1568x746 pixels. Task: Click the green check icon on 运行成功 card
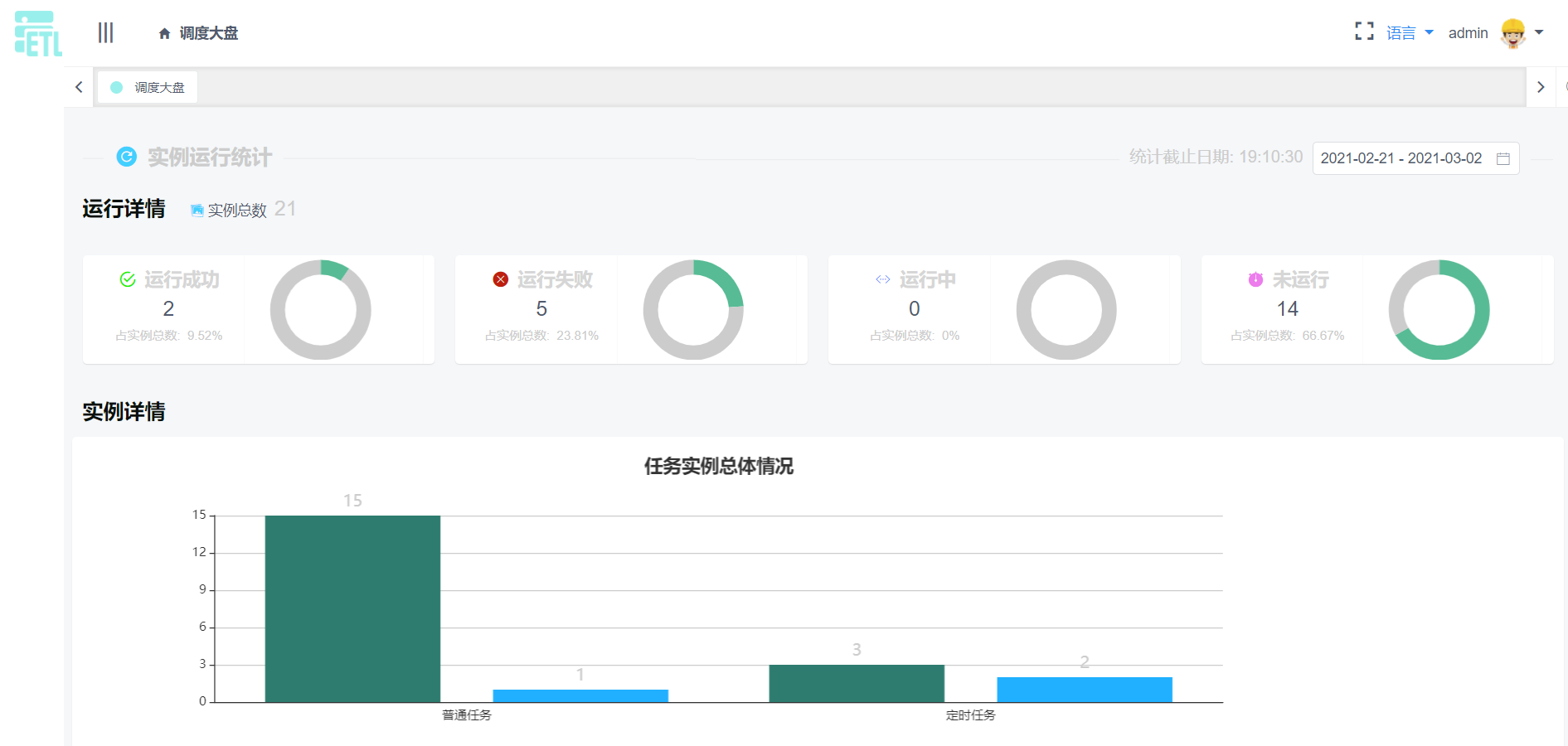[127, 279]
